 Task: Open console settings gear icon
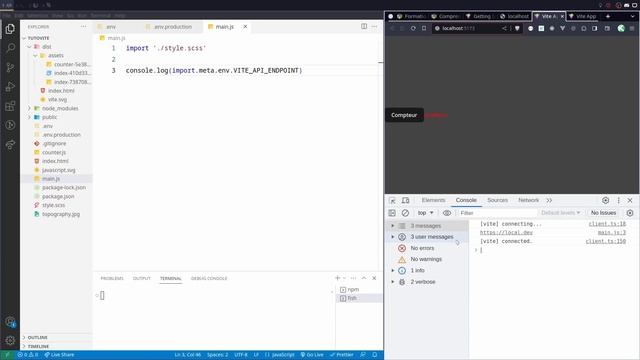[630, 213]
